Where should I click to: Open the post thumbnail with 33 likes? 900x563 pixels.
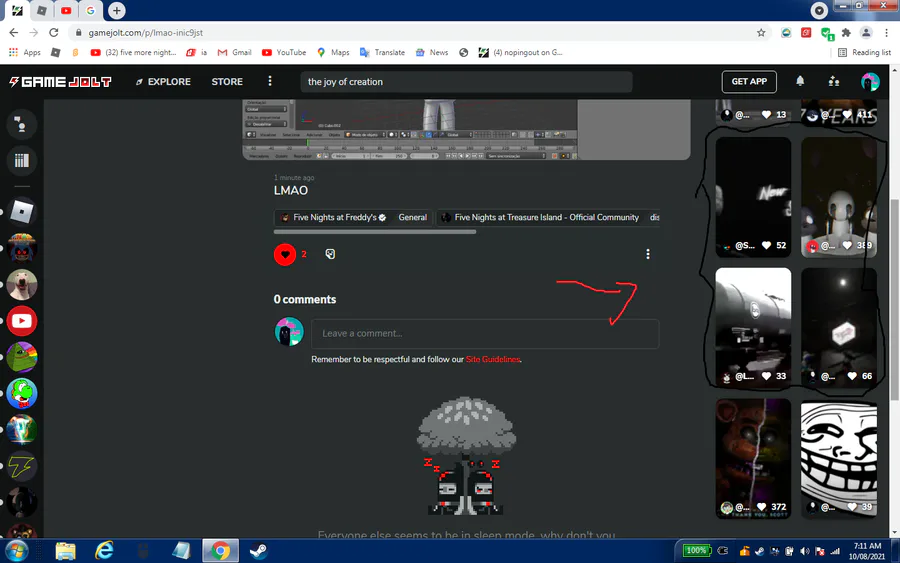pos(753,328)
